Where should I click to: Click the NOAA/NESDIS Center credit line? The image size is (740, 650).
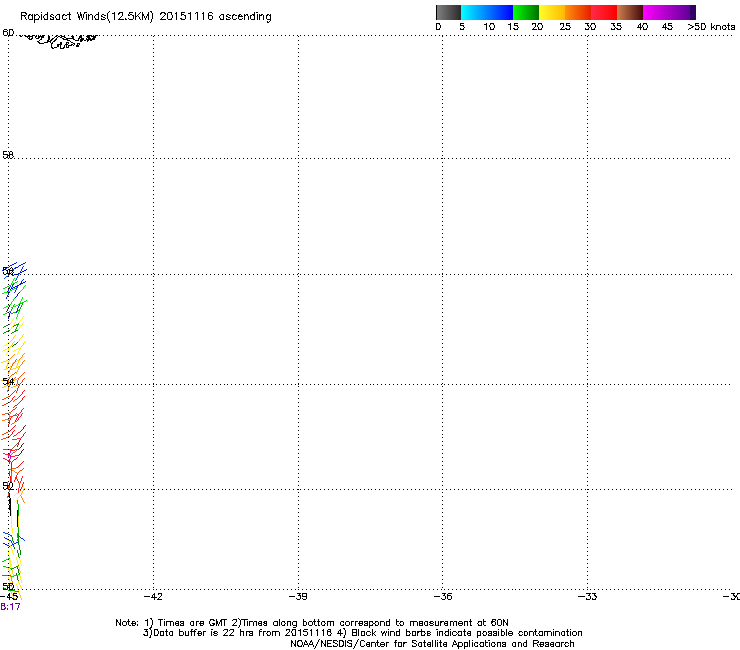point(432,644)
